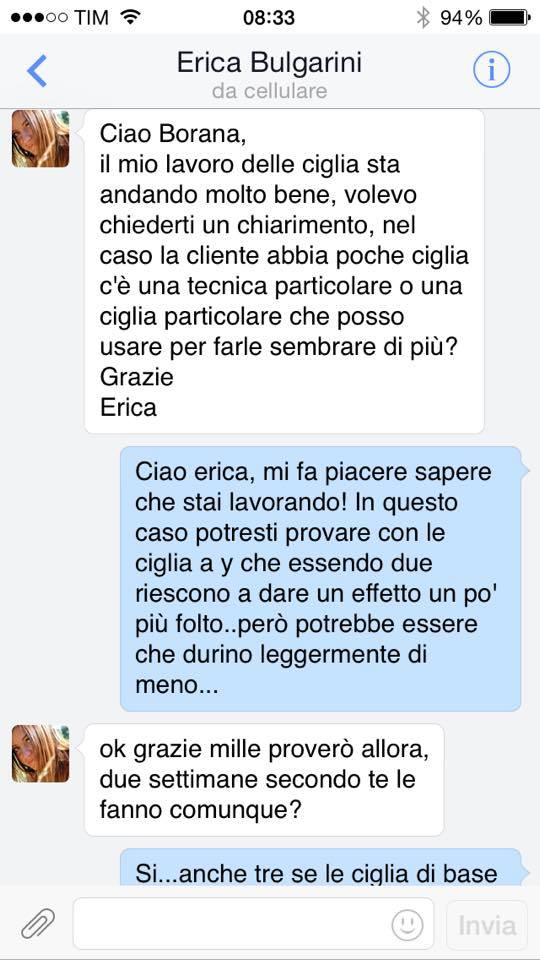Tap the blue back arrow
This screenshot has width=540, height=960.
click(x=37, y=71)
